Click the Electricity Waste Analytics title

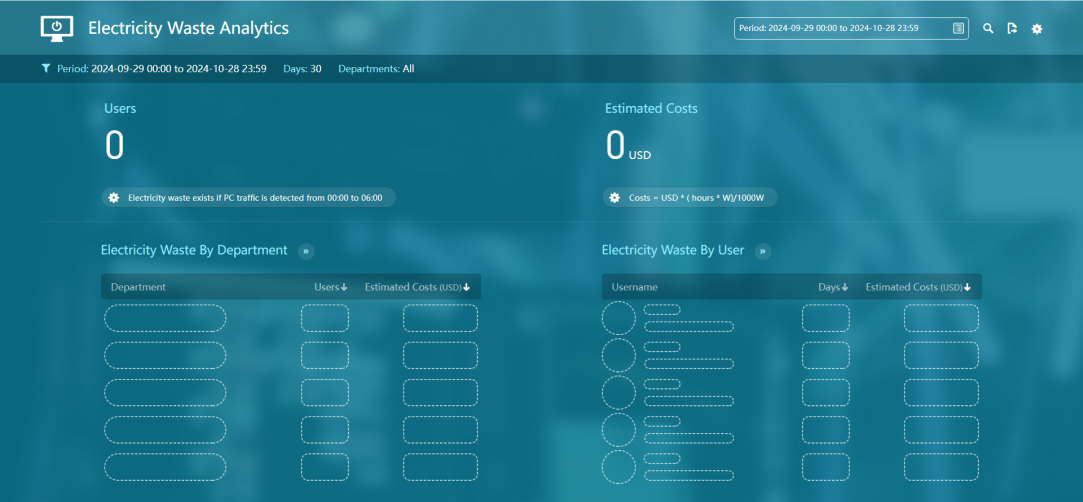point(188,29)
